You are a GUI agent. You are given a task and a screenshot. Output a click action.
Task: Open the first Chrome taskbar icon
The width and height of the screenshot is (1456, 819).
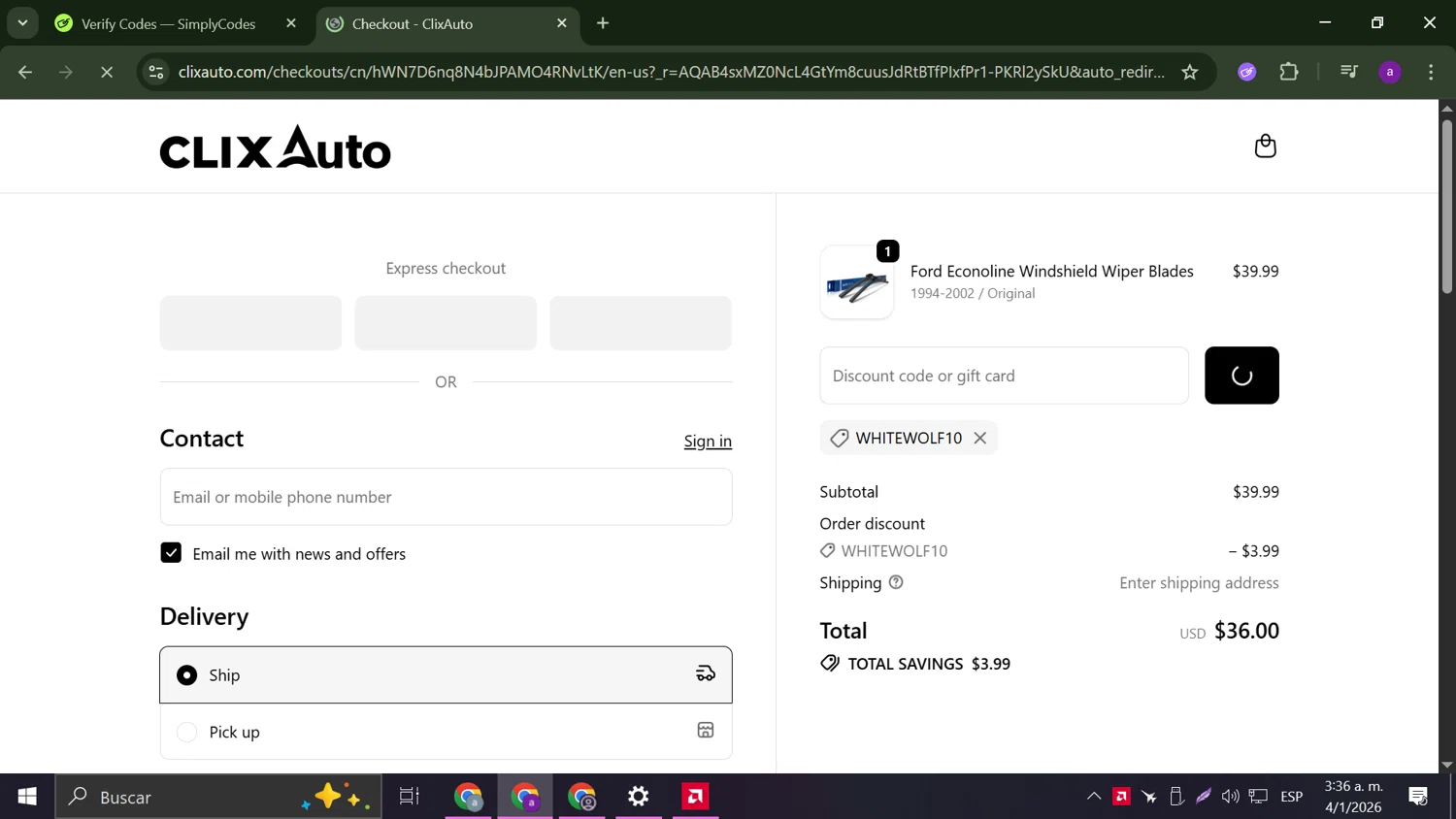[x=468, y=797]
